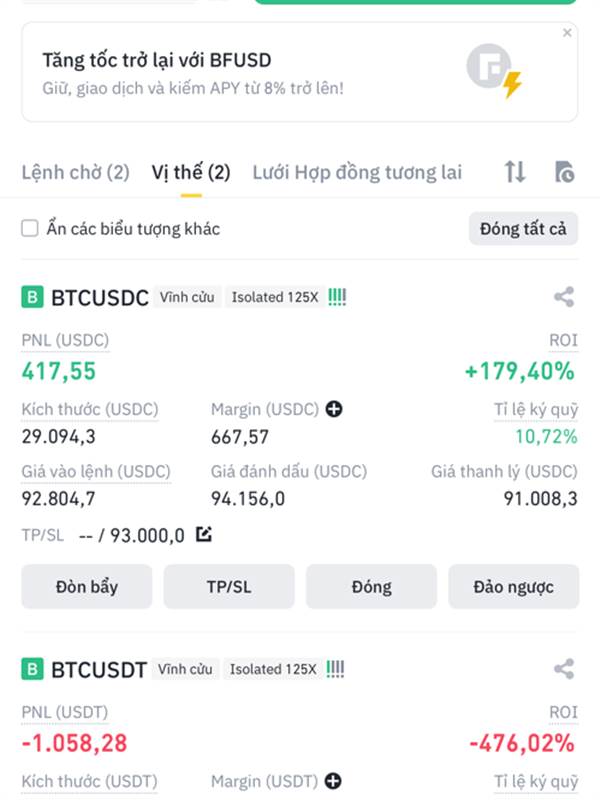Tap the BTCUSDC risk level bars indicator
The image size is (600, 800).
click(x=337, y=297)
